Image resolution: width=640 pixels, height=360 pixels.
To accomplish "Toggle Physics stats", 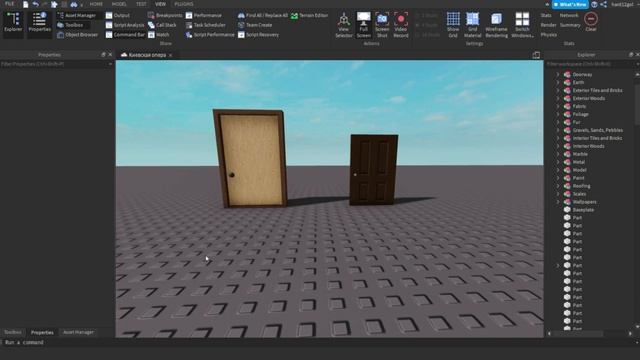I will pos(549,35).
